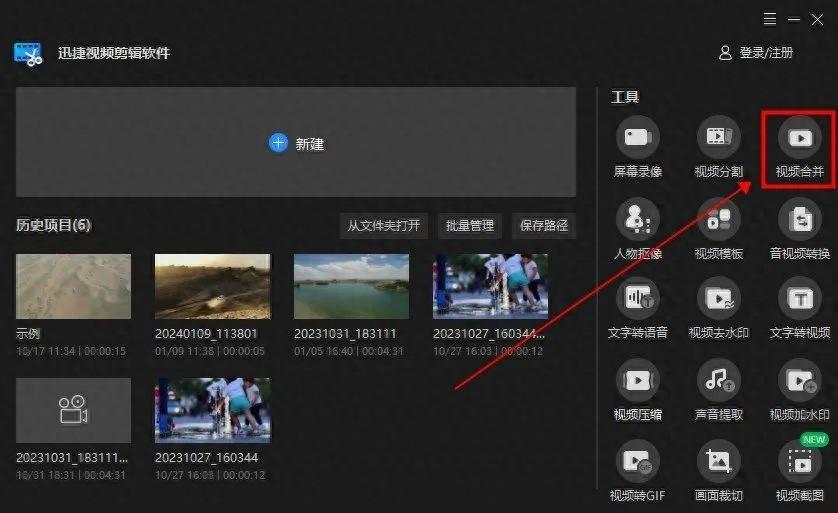Launch the 视频合并 video merge tool
The height and width of the screenshot is (513, 838).
(799, 137)
